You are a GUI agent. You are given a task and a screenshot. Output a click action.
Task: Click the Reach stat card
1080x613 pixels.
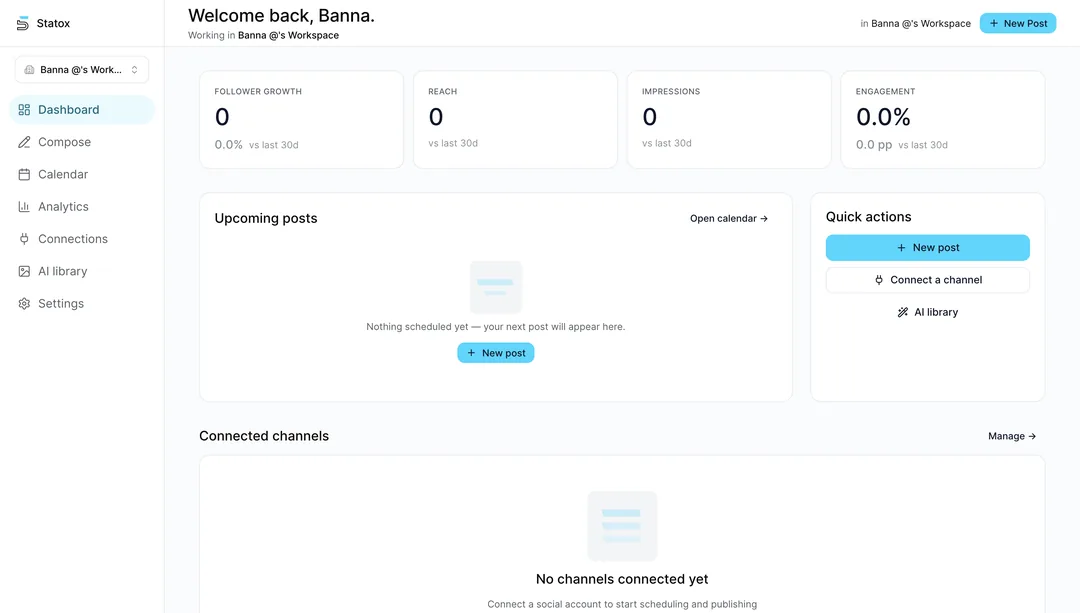click(x=515, y=119)
